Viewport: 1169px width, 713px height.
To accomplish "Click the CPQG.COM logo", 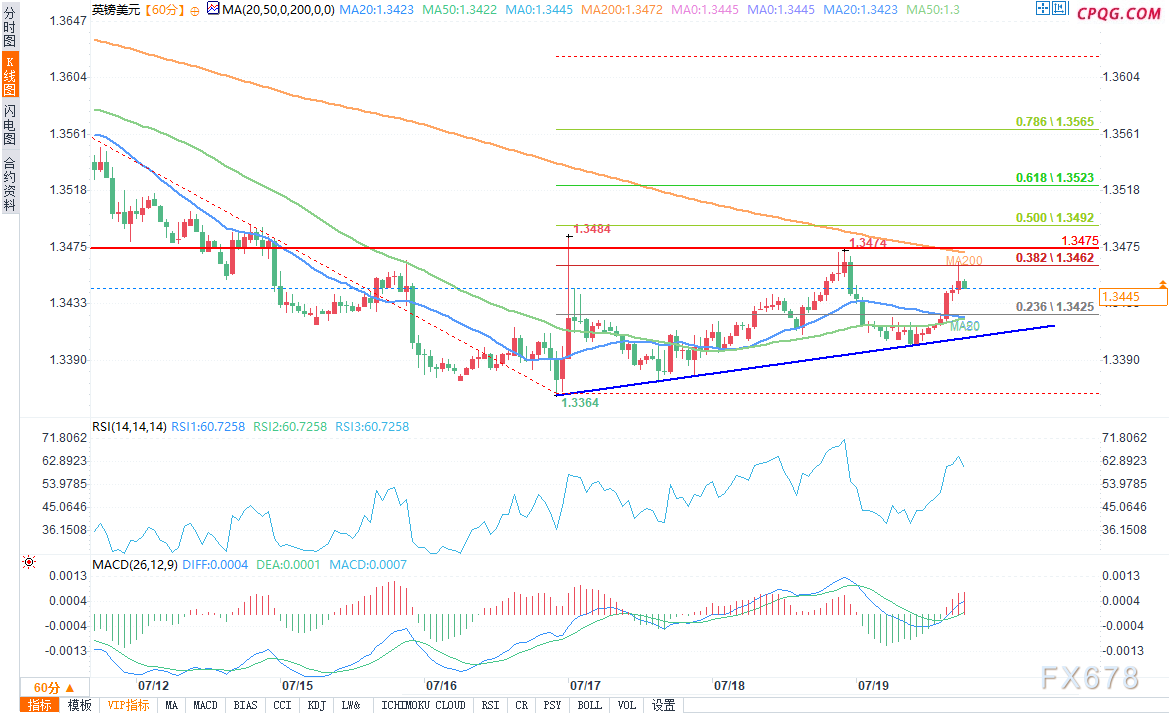I will tap(1119, 12).
